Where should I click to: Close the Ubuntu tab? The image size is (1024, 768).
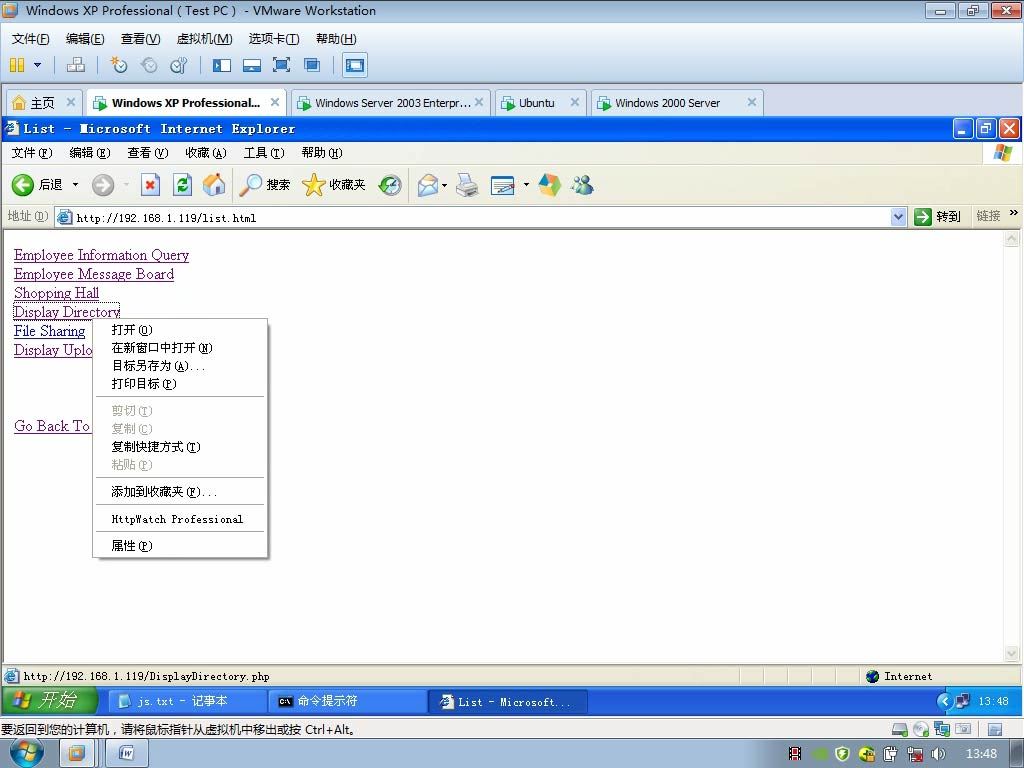click(575, 102)
